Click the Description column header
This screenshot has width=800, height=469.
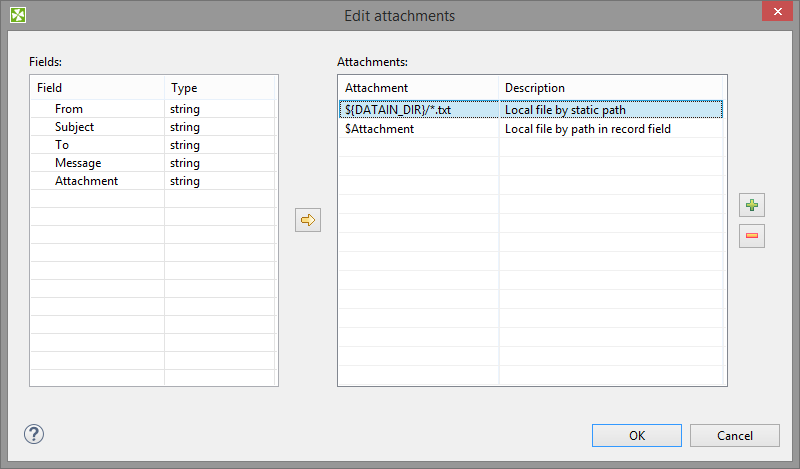(611, 88)
